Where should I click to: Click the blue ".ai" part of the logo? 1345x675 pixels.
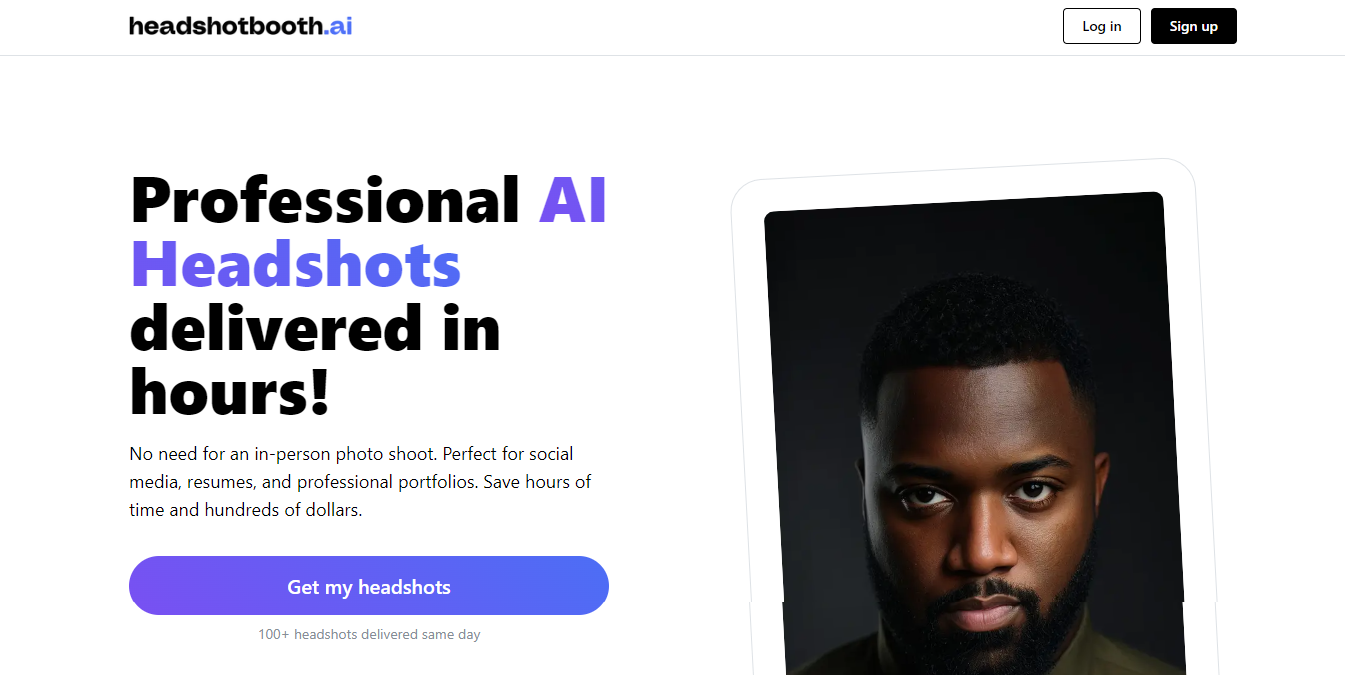click(337, 26)
